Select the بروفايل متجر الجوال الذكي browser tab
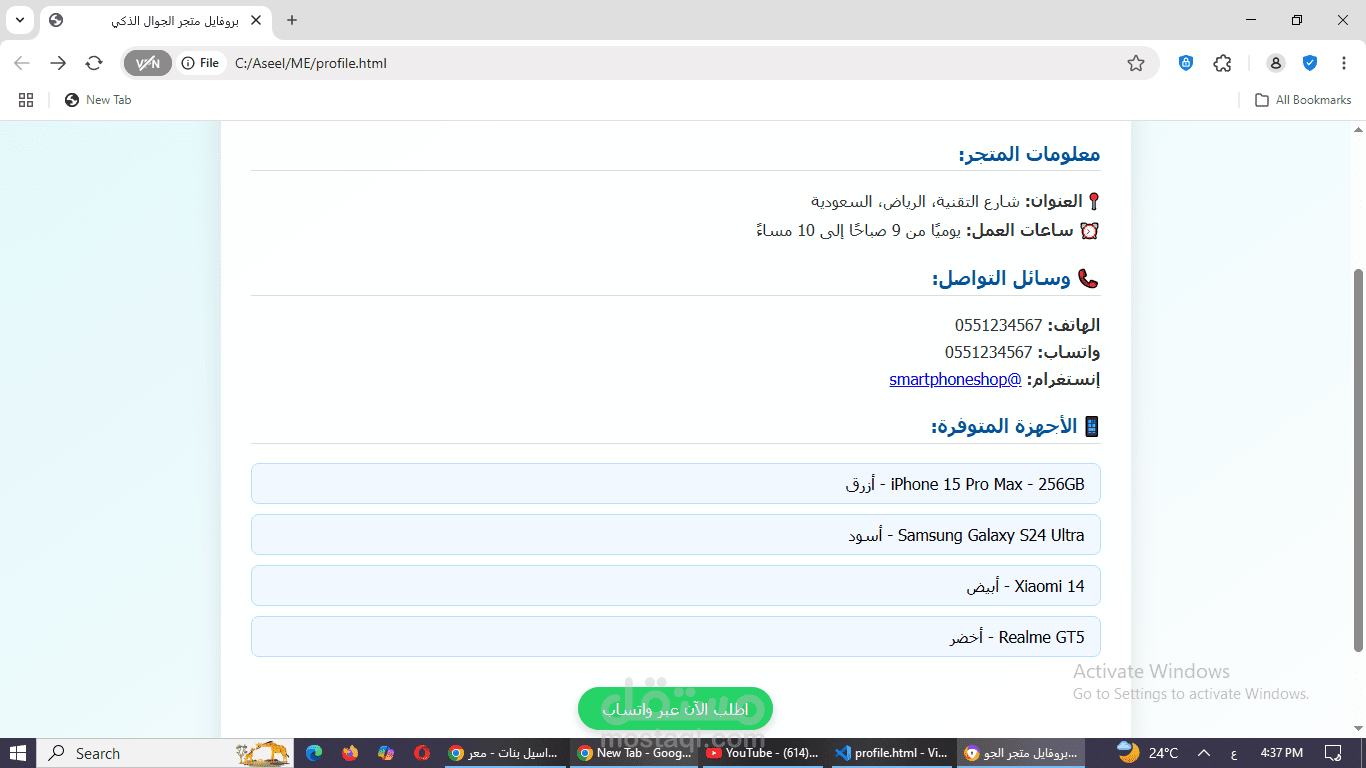Viewport: 1366px width, 768px height. 156,20
